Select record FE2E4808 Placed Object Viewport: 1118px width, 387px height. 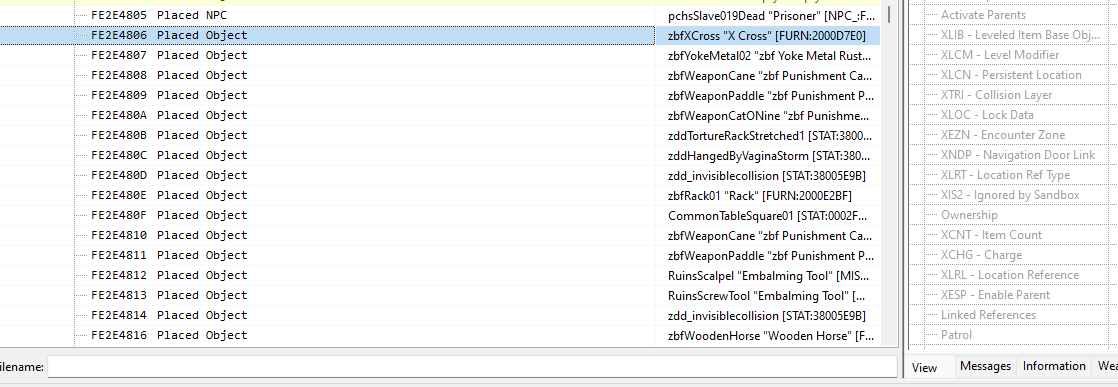click(169, 75)
